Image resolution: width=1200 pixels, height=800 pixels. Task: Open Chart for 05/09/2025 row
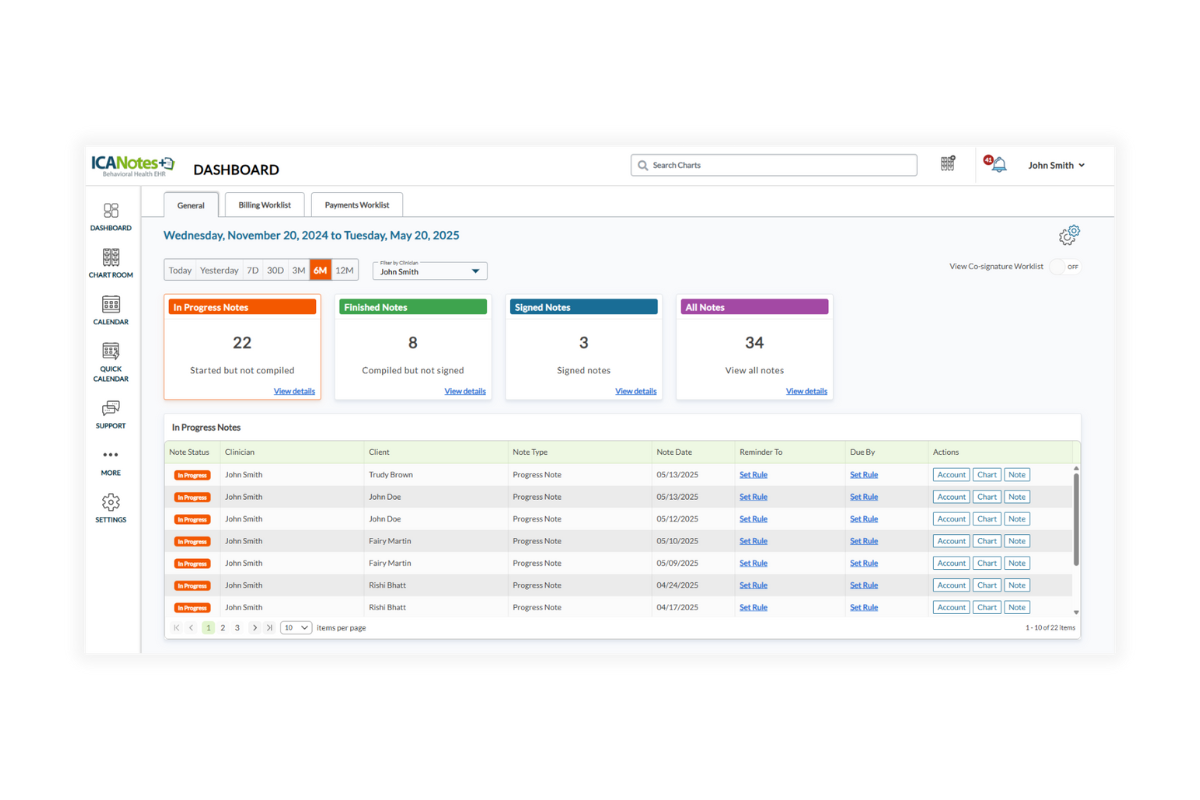pos(987,563)
